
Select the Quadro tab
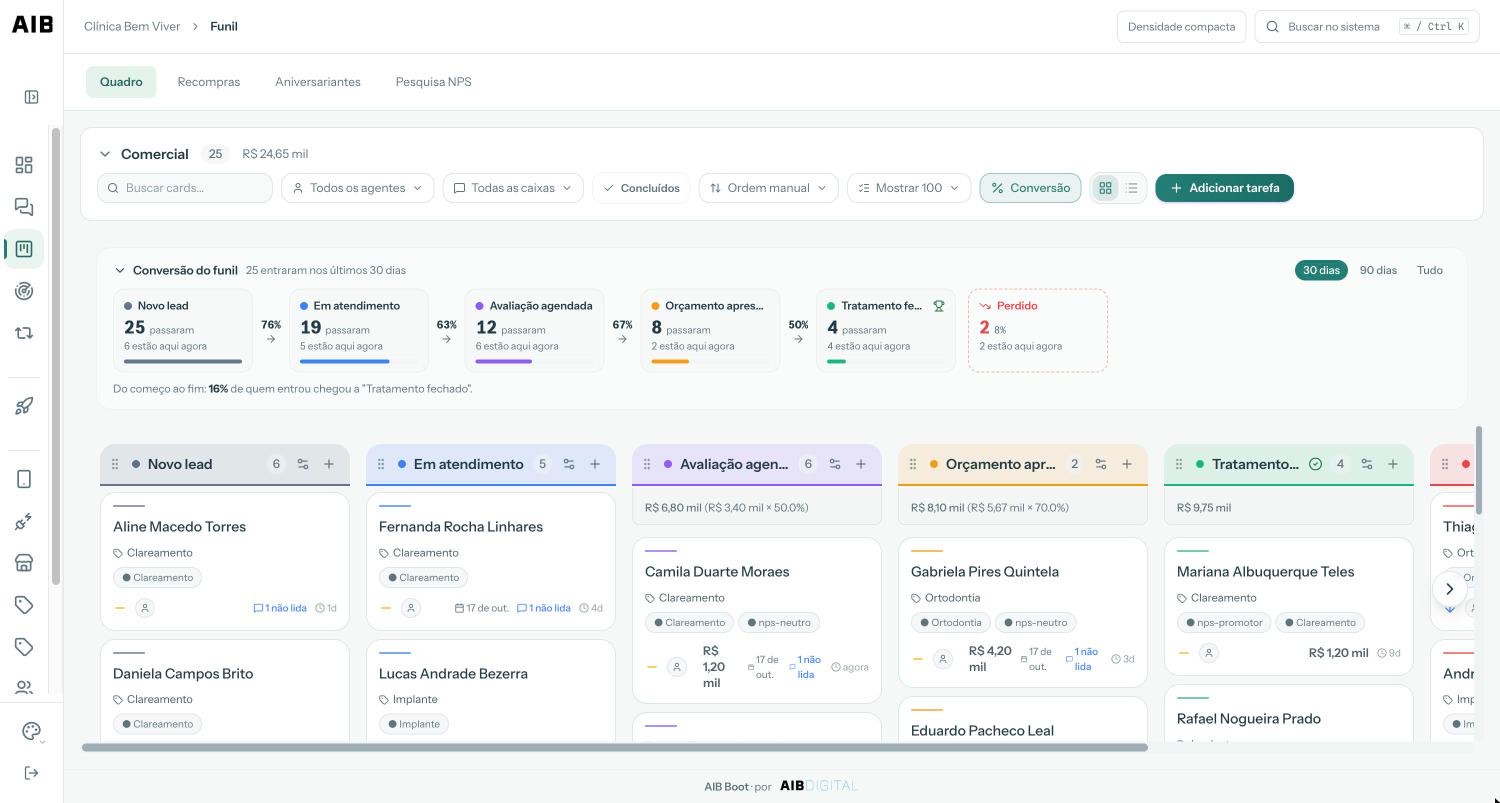(x=121, y=82)
